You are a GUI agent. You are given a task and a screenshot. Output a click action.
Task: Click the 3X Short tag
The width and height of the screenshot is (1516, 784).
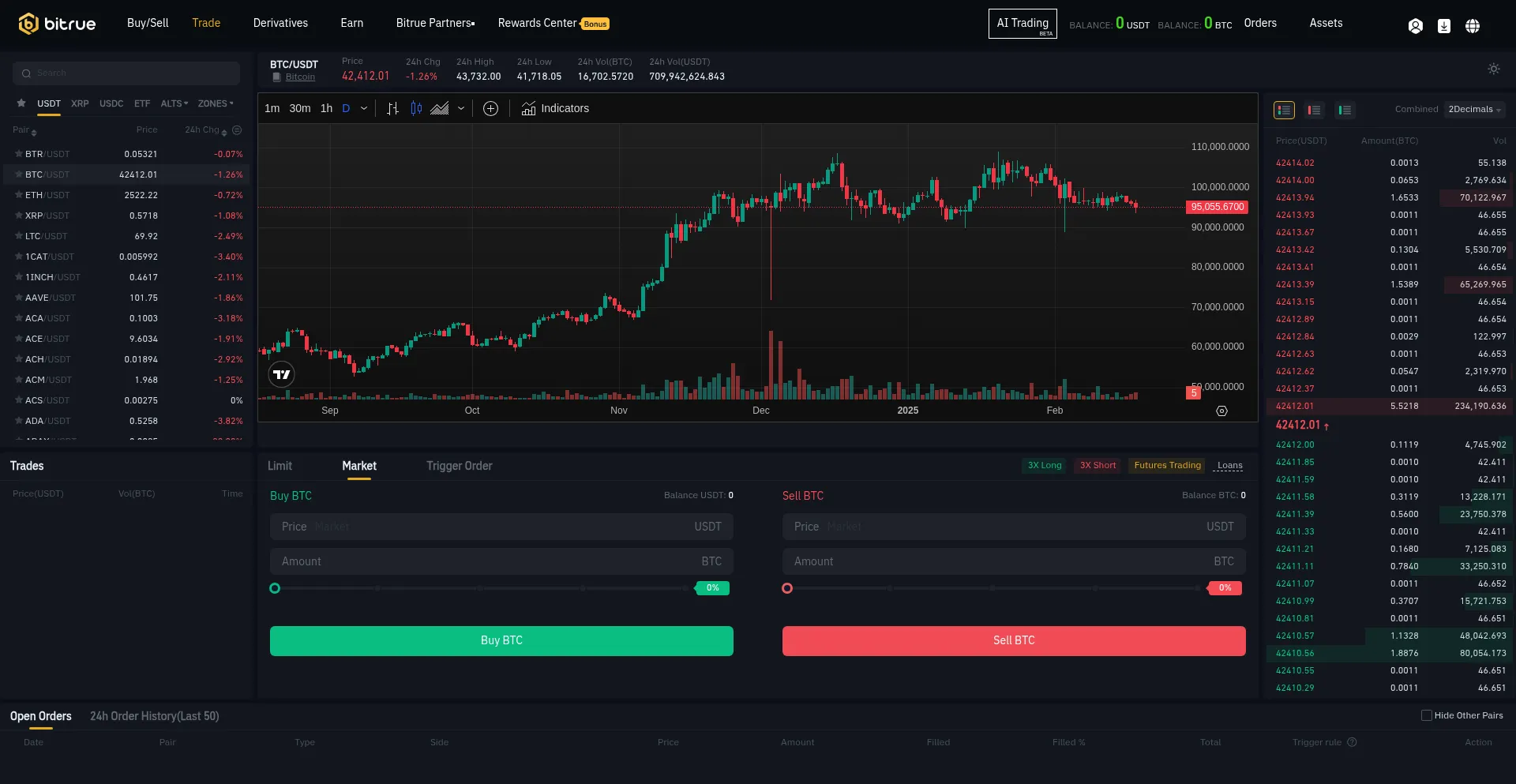tap(1098, 465)
